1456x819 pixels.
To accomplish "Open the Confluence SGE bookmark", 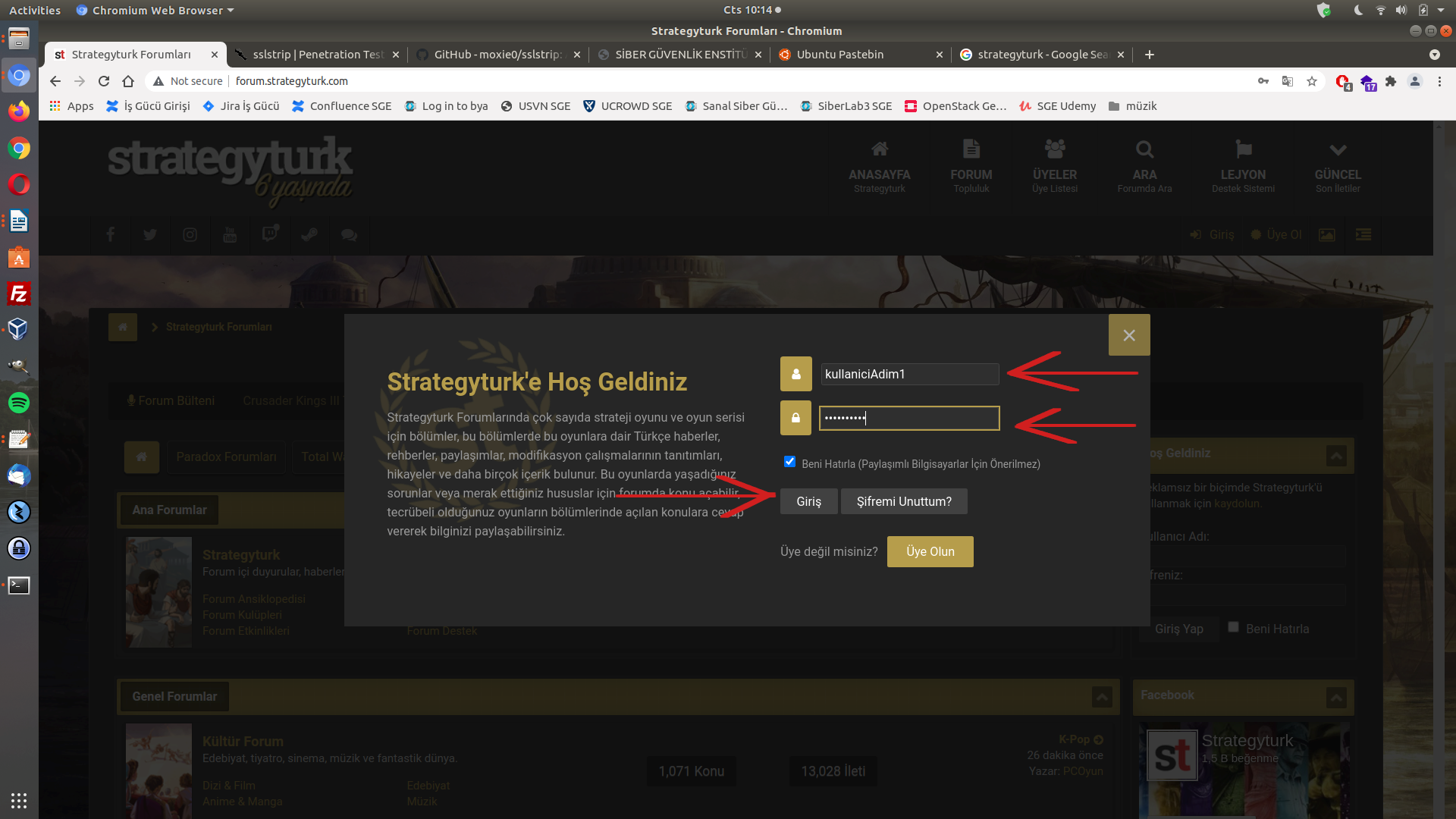I will (342, 106).
